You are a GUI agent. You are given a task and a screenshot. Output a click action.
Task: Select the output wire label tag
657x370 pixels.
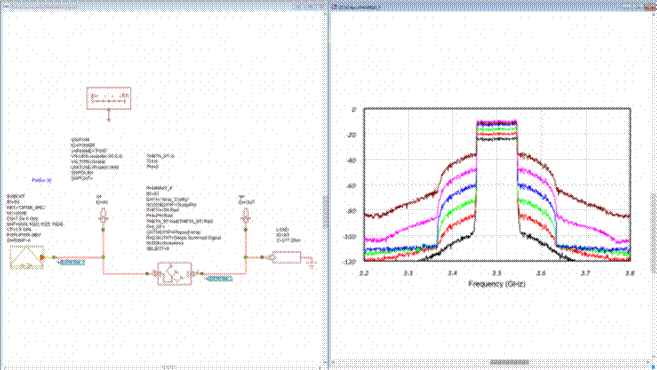[220, 279]
